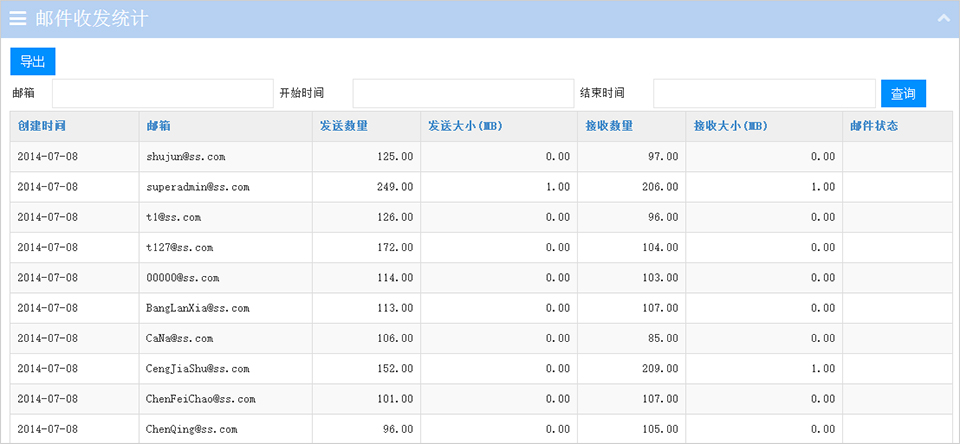Sort by 创建时间 column header
The width and height of the screenshot is (960, 444).
[41, 126]
